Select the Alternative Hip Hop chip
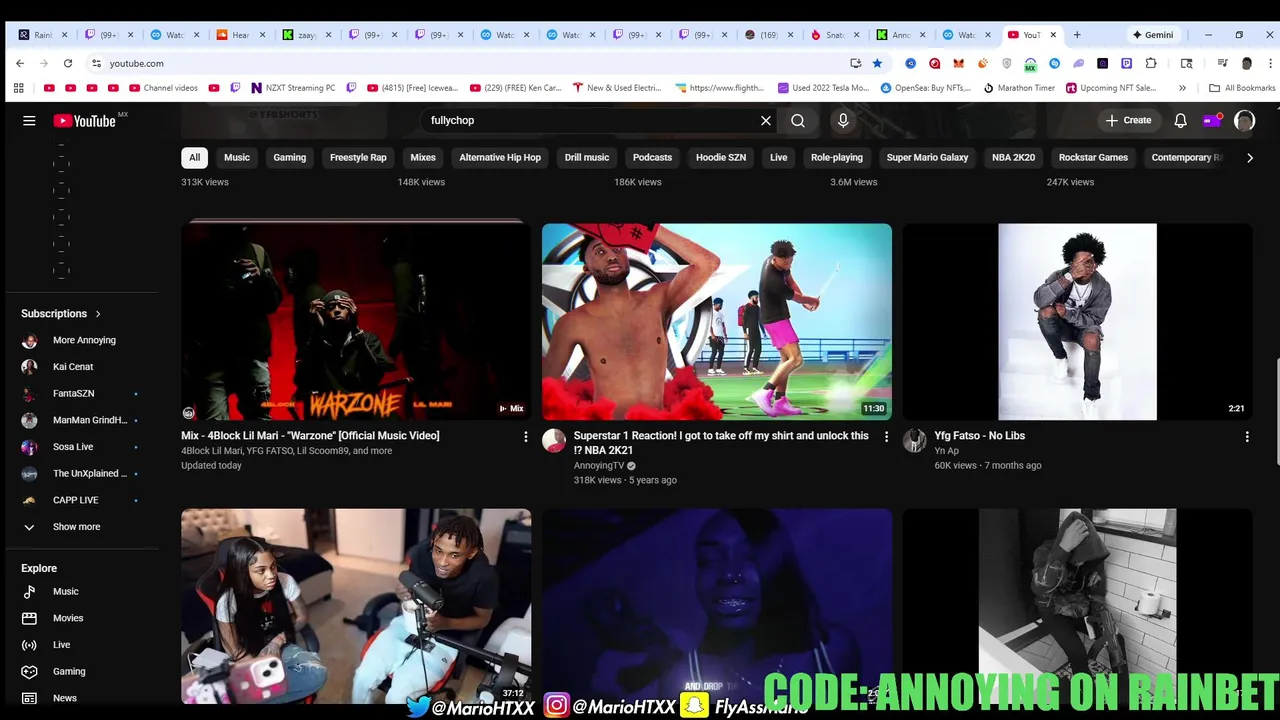Viewport: 1280px width, 720px height. point(500,157)
